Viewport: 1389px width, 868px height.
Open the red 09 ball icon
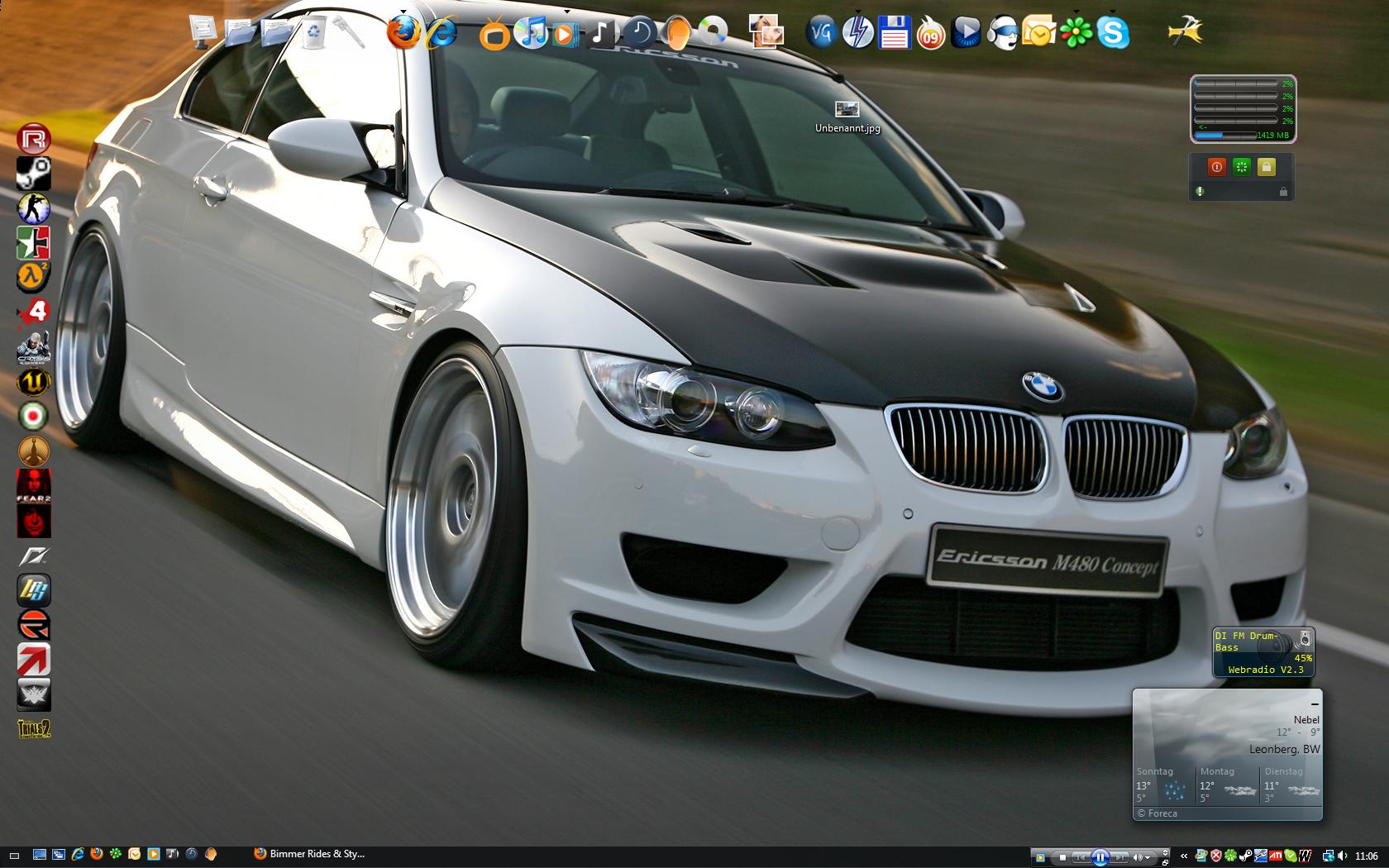coord(930,34)
